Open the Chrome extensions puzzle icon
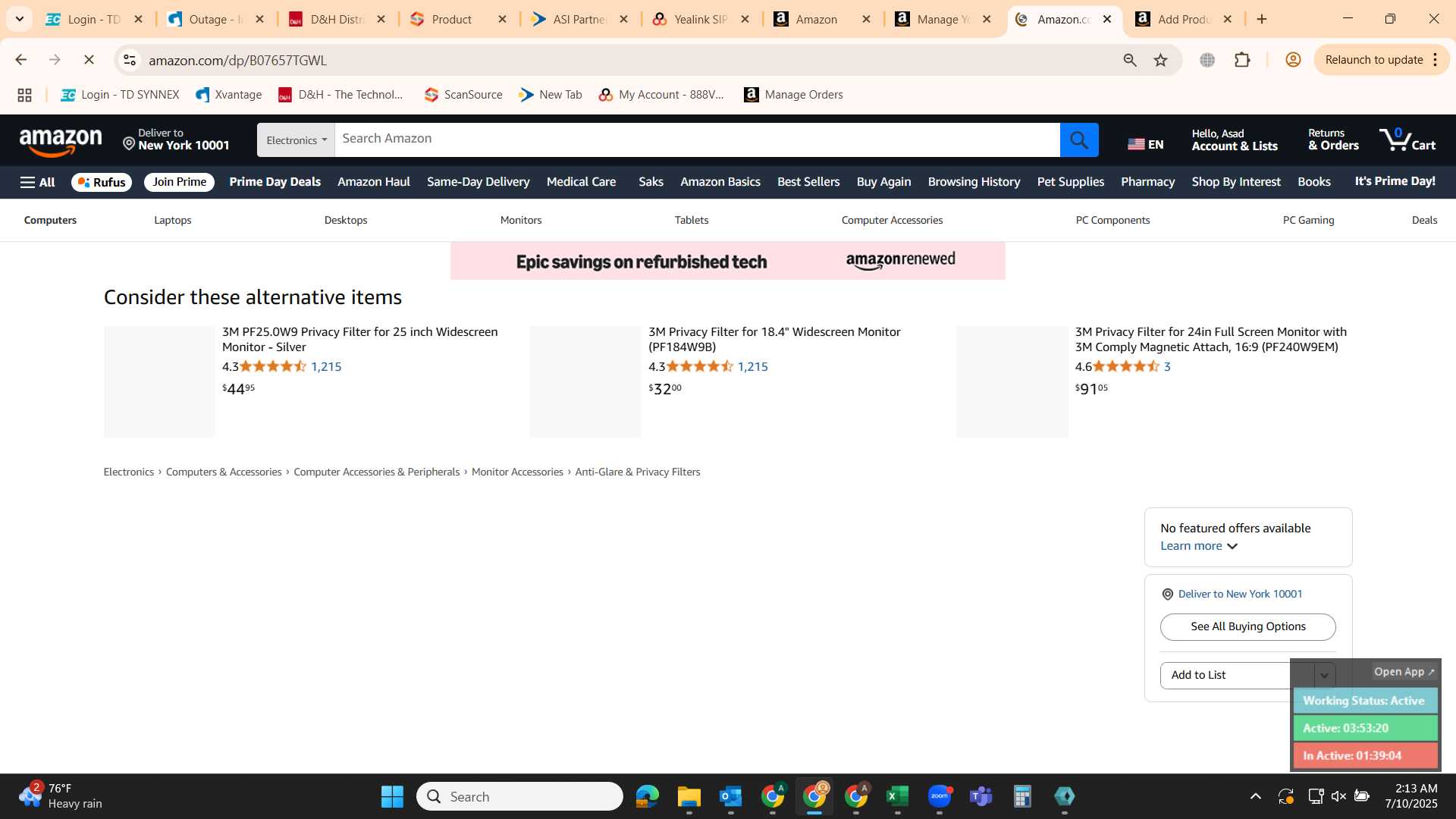Viewport: 1456px width, 819px height. 1242,60
